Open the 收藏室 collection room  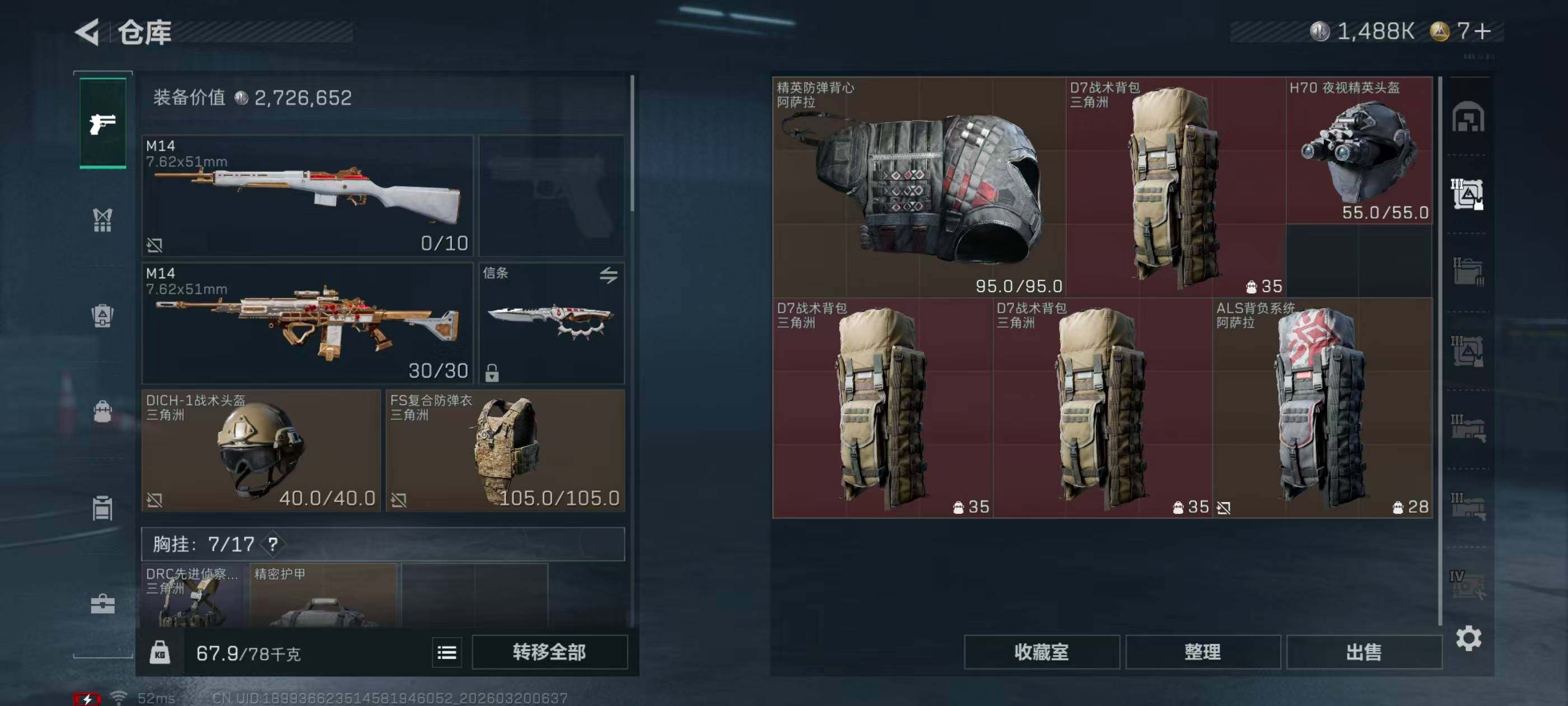(1042, 652)
